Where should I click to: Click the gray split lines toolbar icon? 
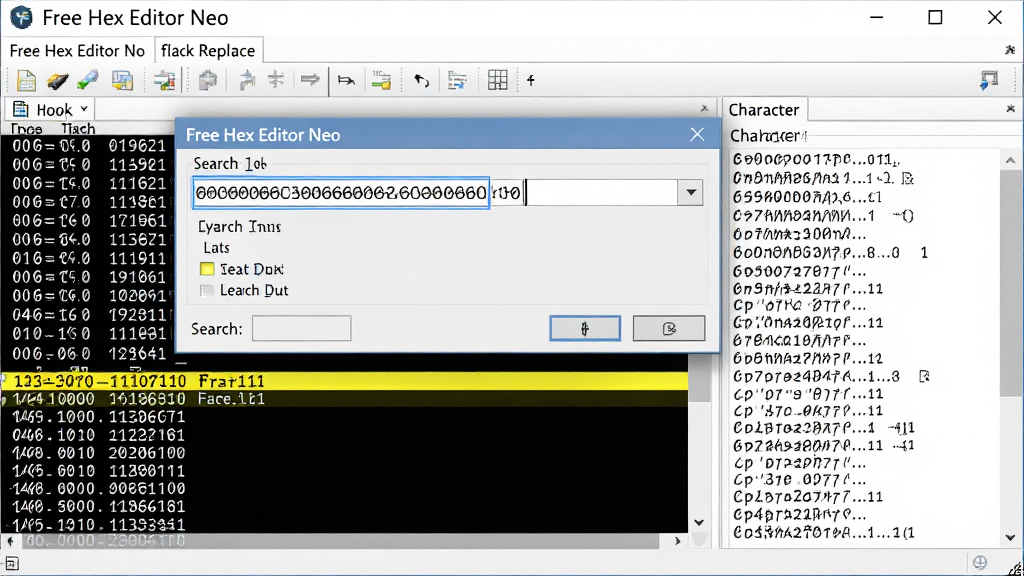tap(276, 80)
